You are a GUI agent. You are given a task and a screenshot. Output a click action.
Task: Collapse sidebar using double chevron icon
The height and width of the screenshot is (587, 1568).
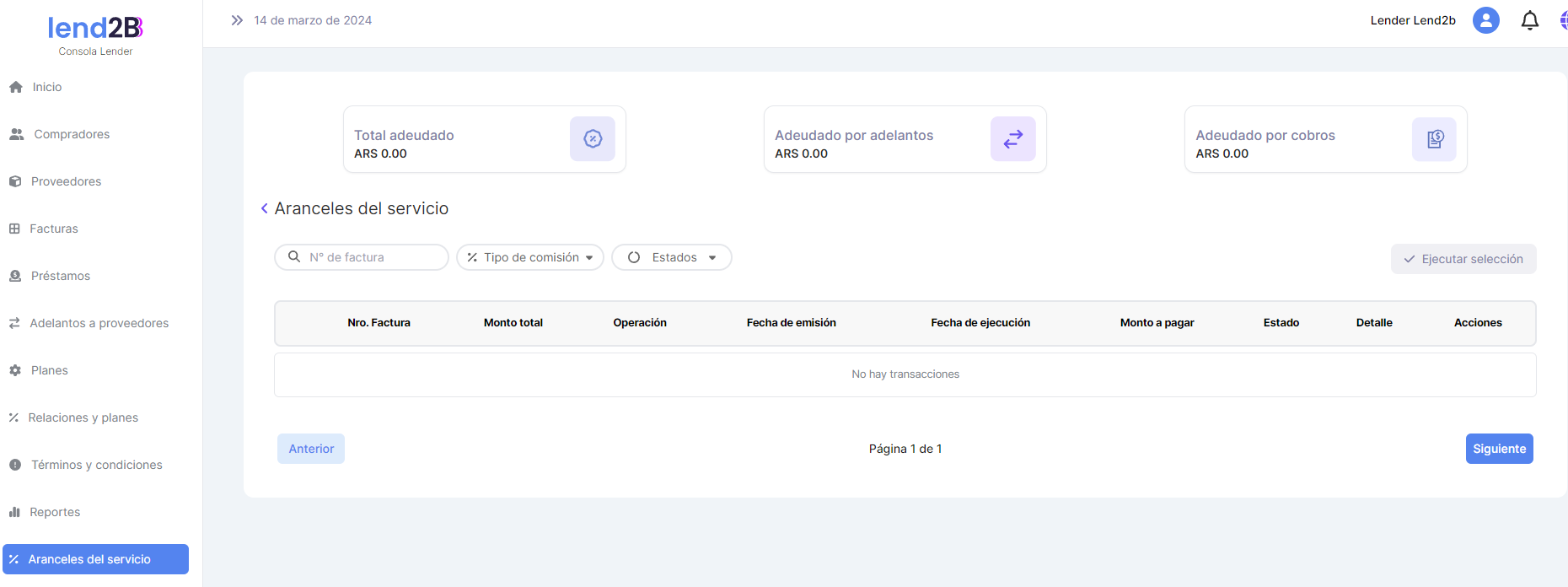(237, 20)
